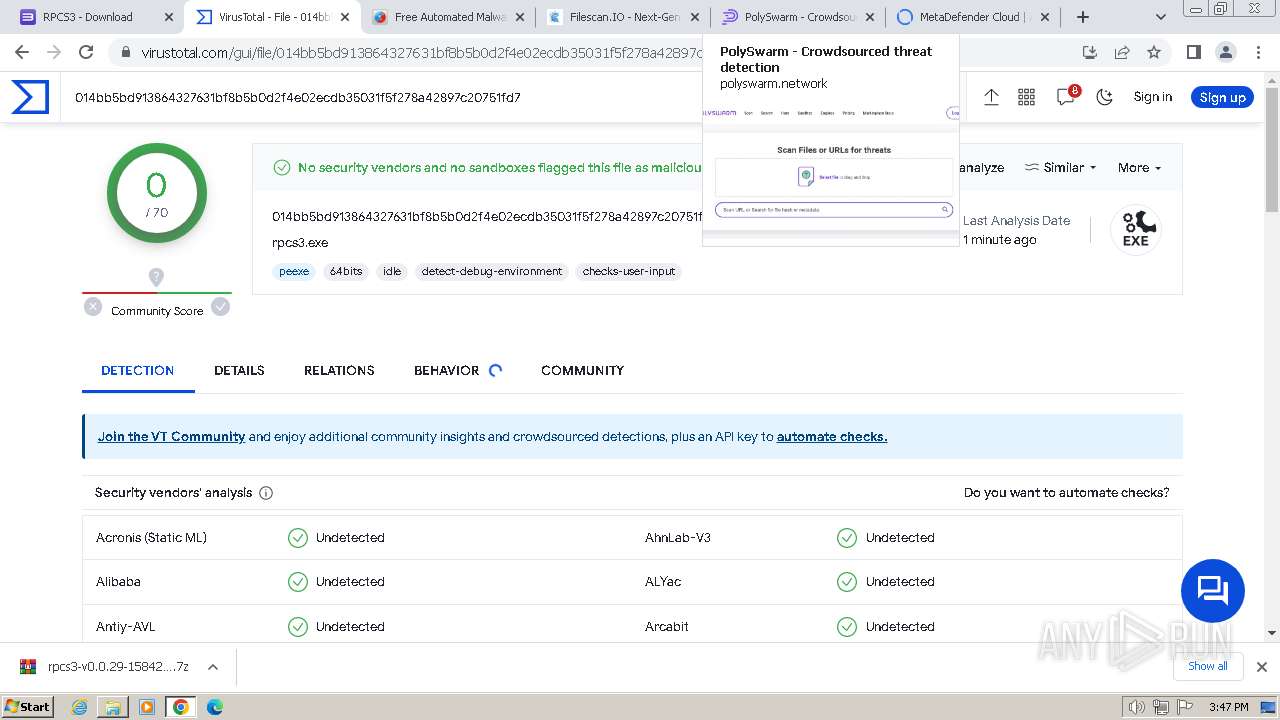This screenshot has height=720, width=1280.
Task: Close the VirusTotal tab
Action: [x=345, y=17]
